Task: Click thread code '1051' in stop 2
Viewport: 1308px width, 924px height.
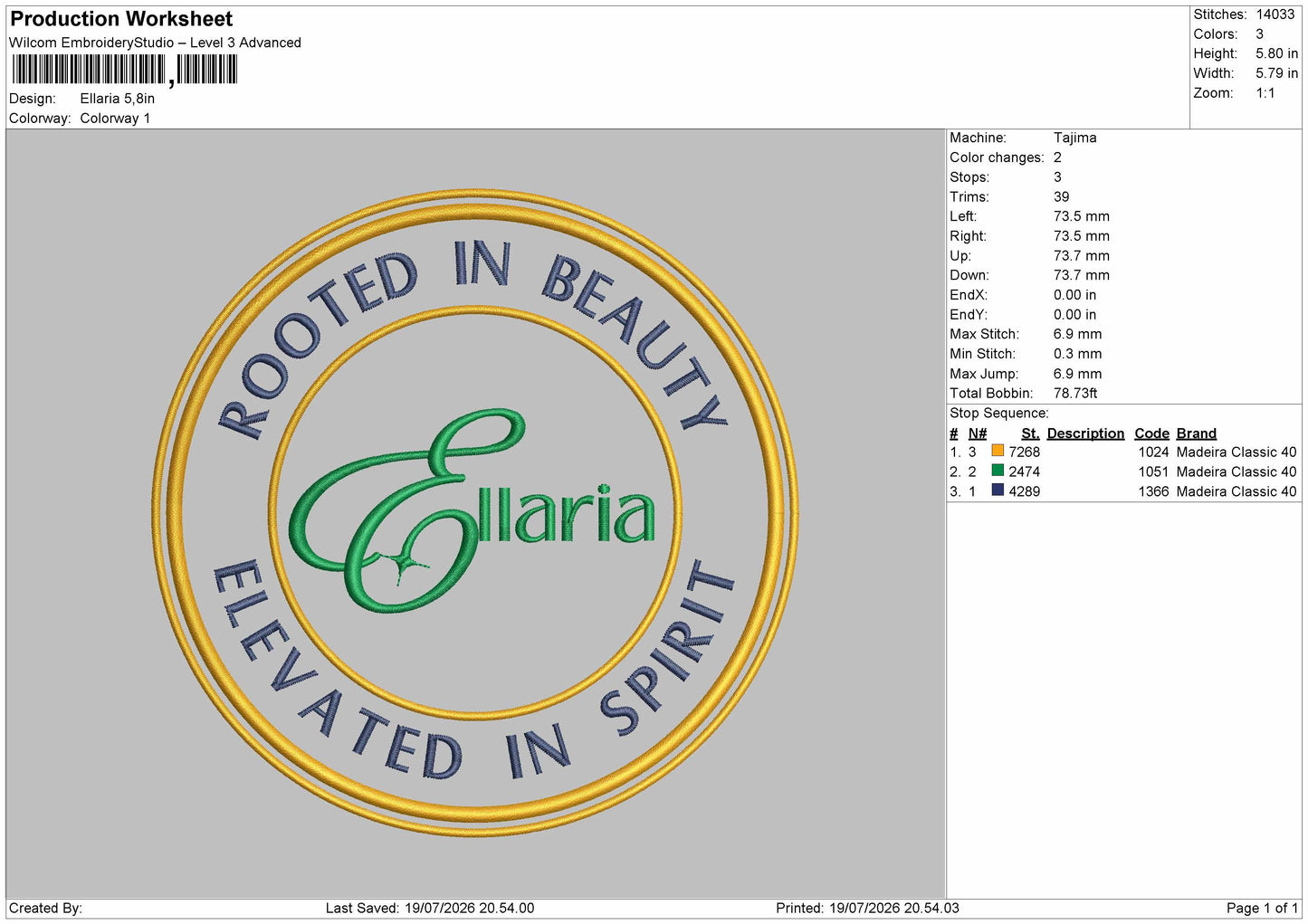Action: (1153, 472)
